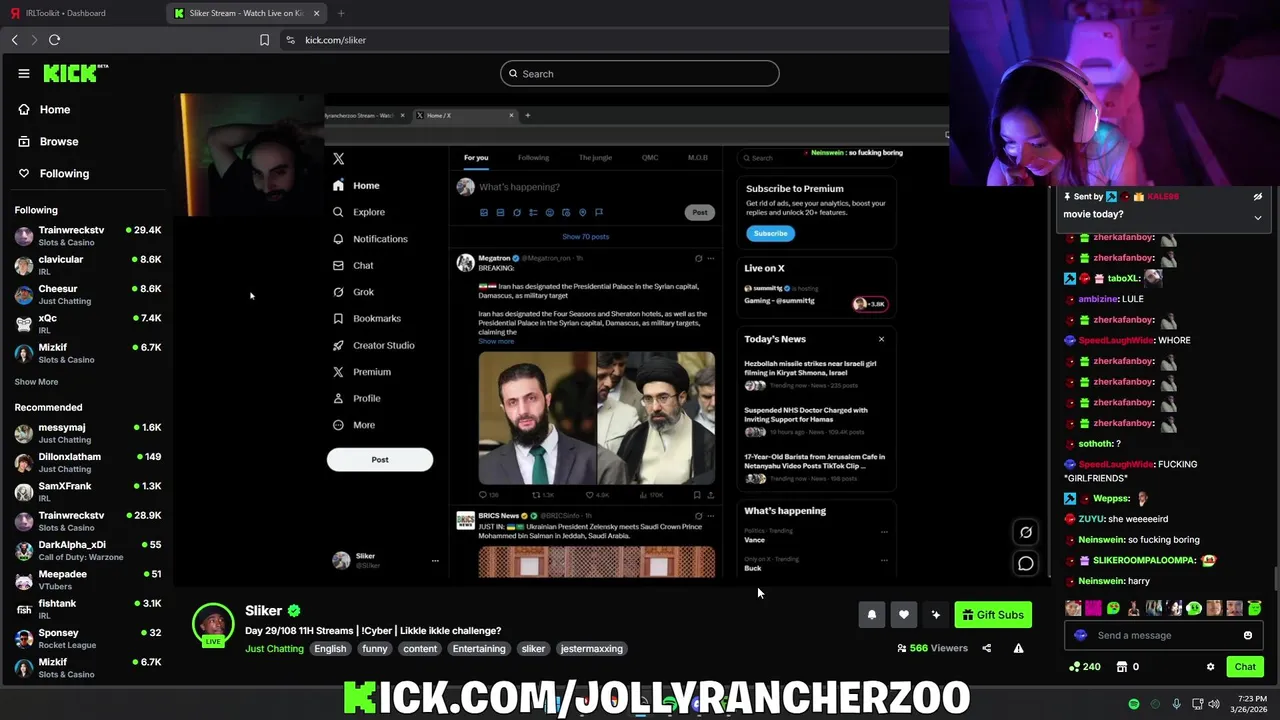Click microphone icon in system tray
The height and width of the screenshot is (720, 1280).
point(1176,704)
